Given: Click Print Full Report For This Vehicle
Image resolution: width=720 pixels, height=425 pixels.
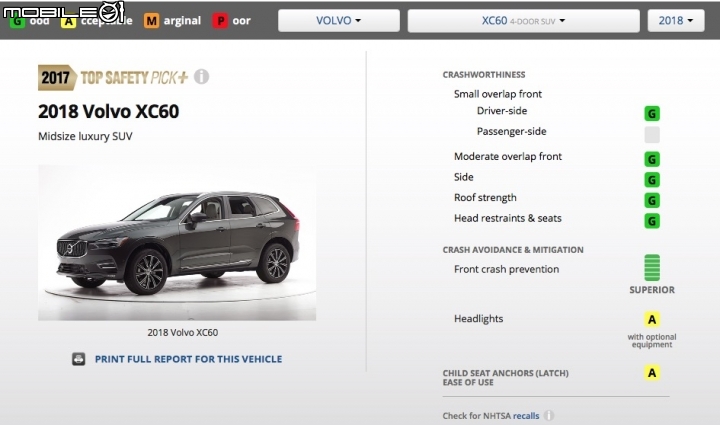Looking at the screenshot, I should [188, 359].
